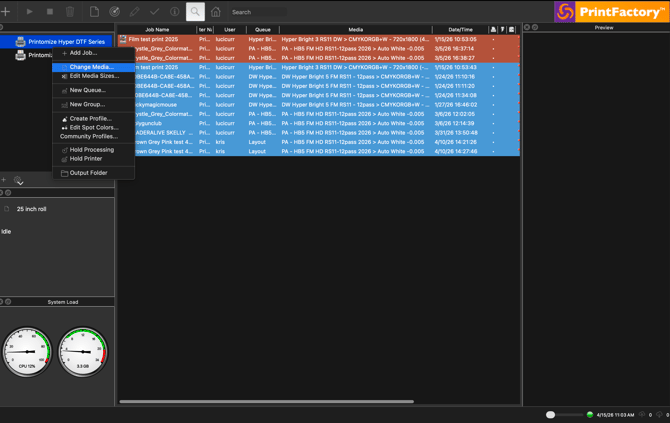
Task: Select job dated 3/5/26 16:38:27
Action: point(319,58)
